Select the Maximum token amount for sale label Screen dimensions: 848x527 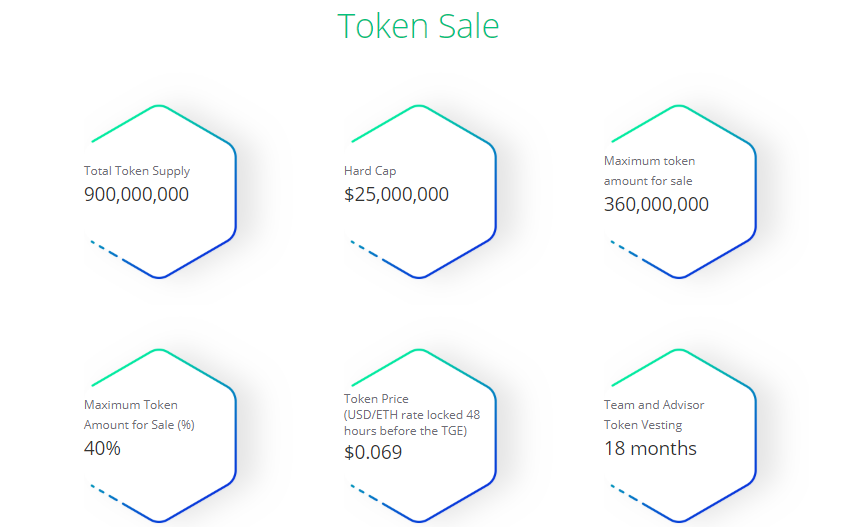[x=649, y=171]
